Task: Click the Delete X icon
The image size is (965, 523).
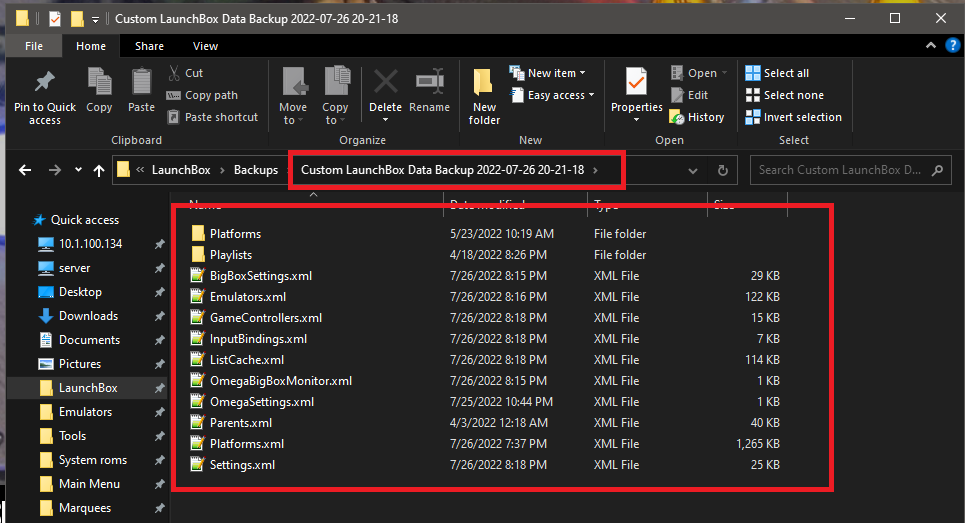Action: pyautogui.click(x=386, y=82)
